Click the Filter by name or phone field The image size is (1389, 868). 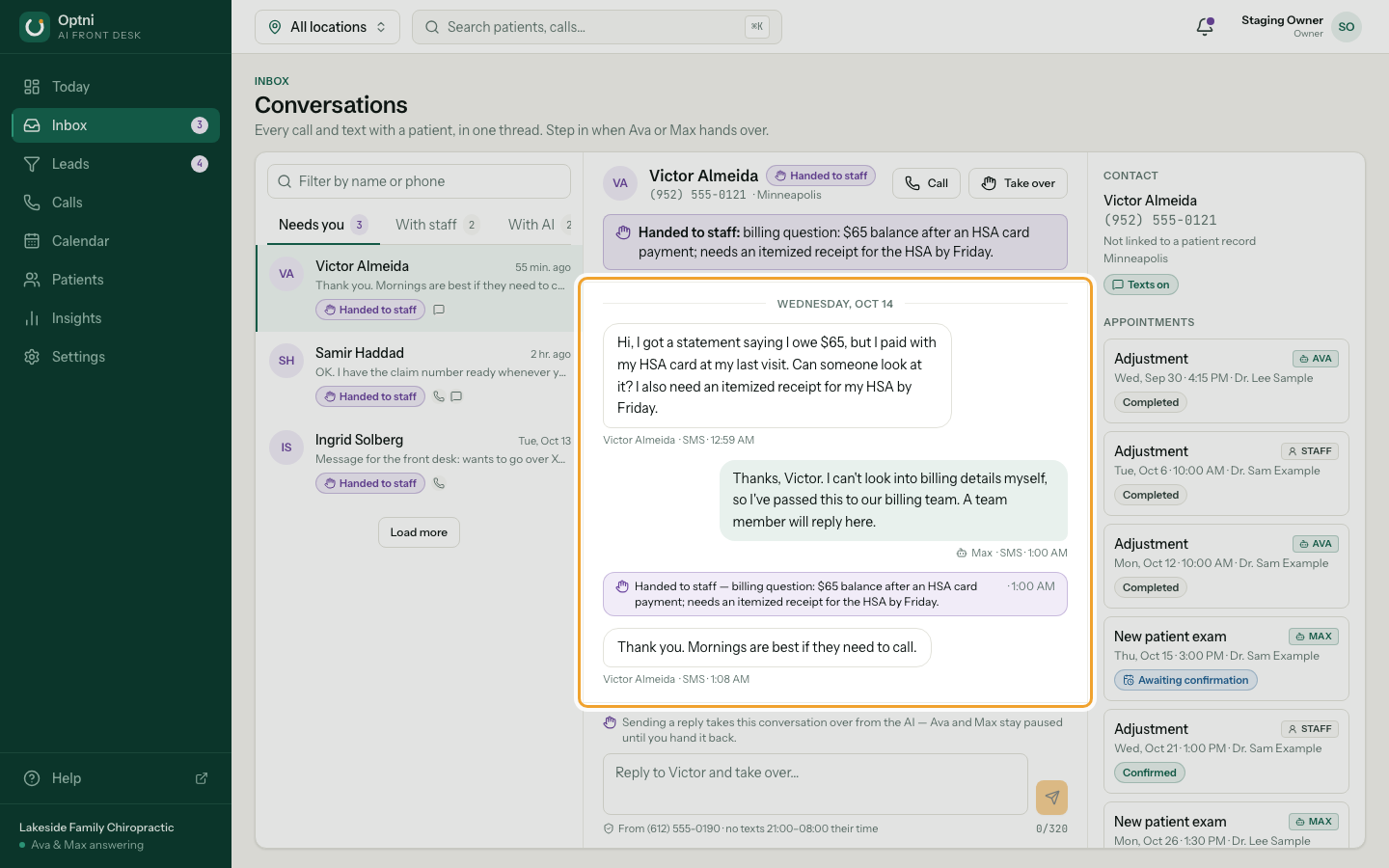point(419,181)
